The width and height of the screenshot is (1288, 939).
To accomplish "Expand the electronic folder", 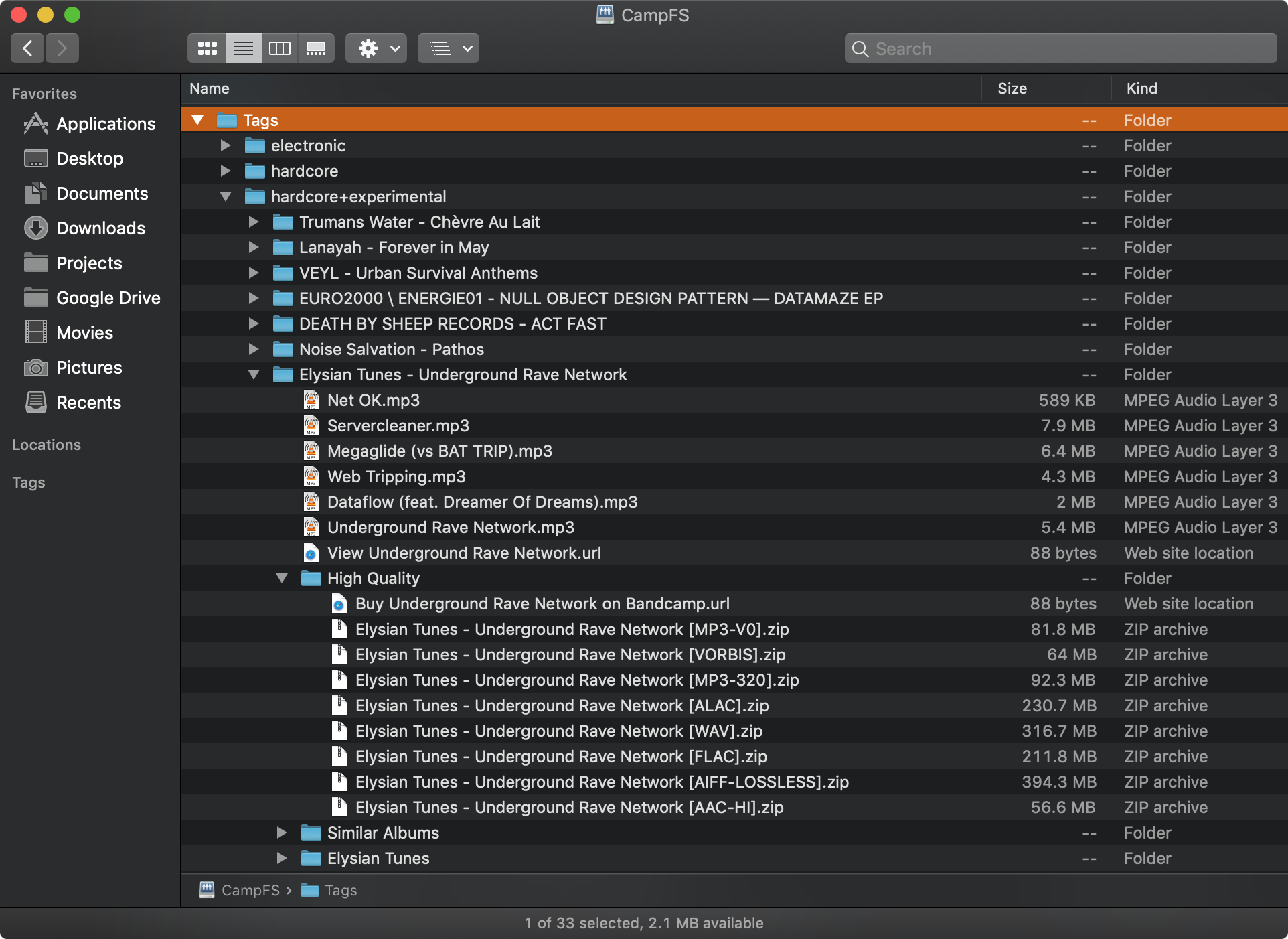I will click(226, 146).
